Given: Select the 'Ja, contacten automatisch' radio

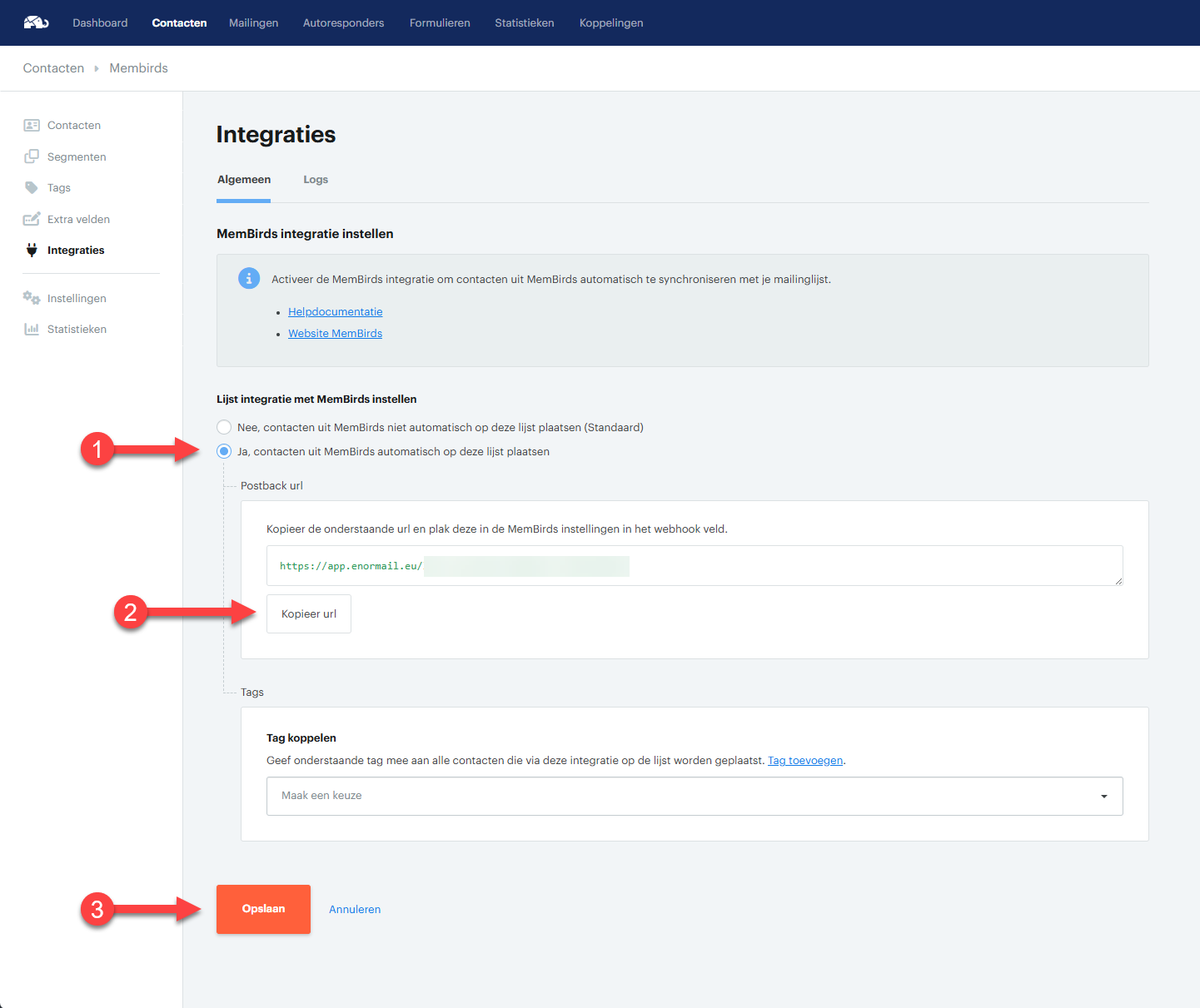Looking at the screenshot, I should (224, 451).
